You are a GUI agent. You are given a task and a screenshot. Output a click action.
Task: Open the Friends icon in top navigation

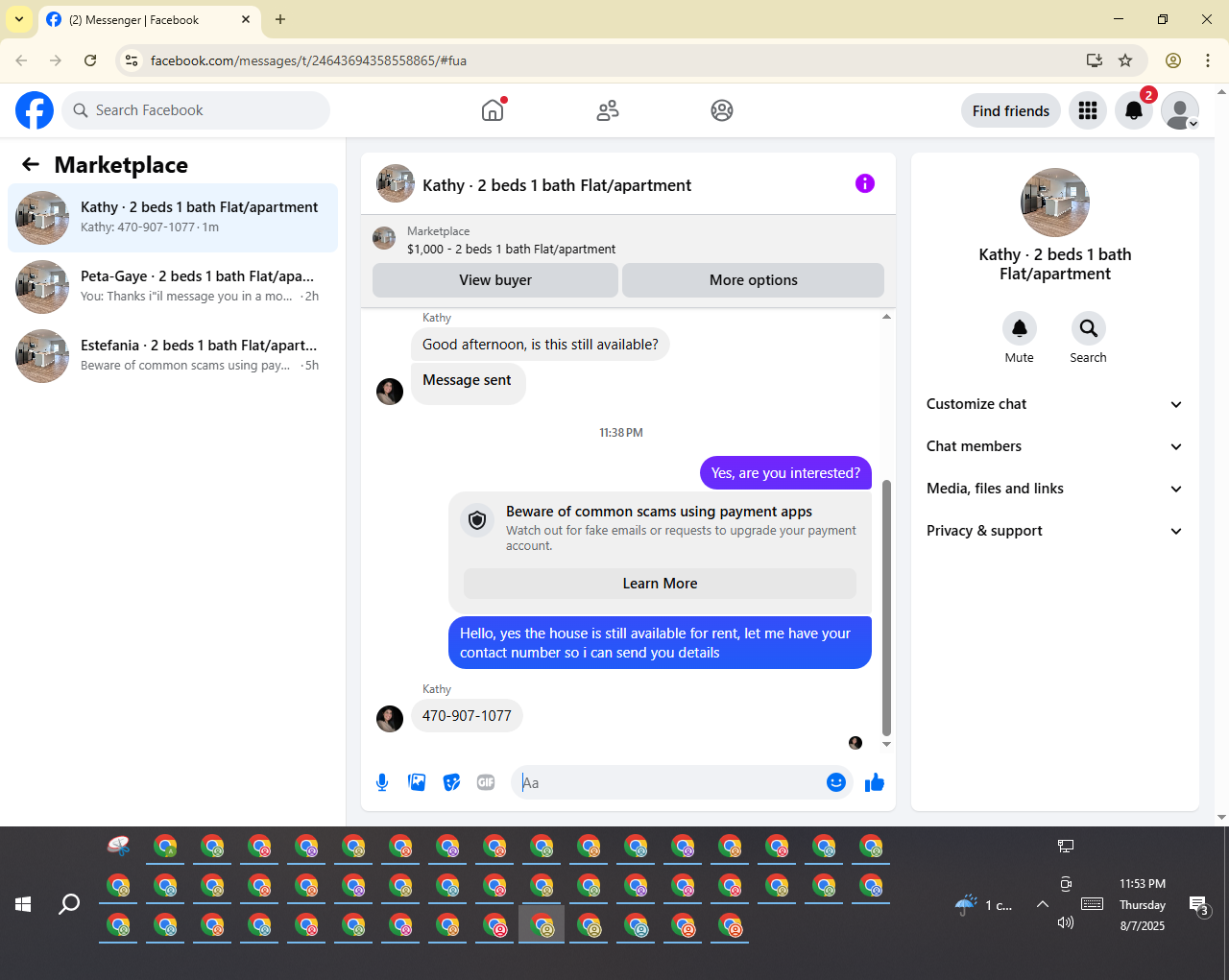tap(608, 110)
